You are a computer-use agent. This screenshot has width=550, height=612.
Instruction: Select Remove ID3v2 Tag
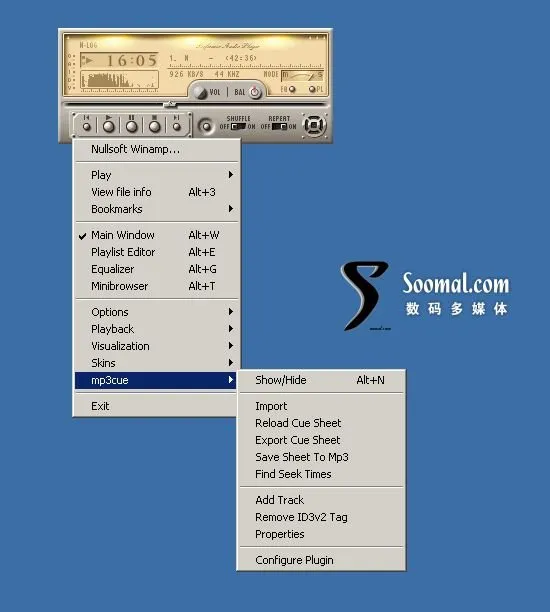321,517
